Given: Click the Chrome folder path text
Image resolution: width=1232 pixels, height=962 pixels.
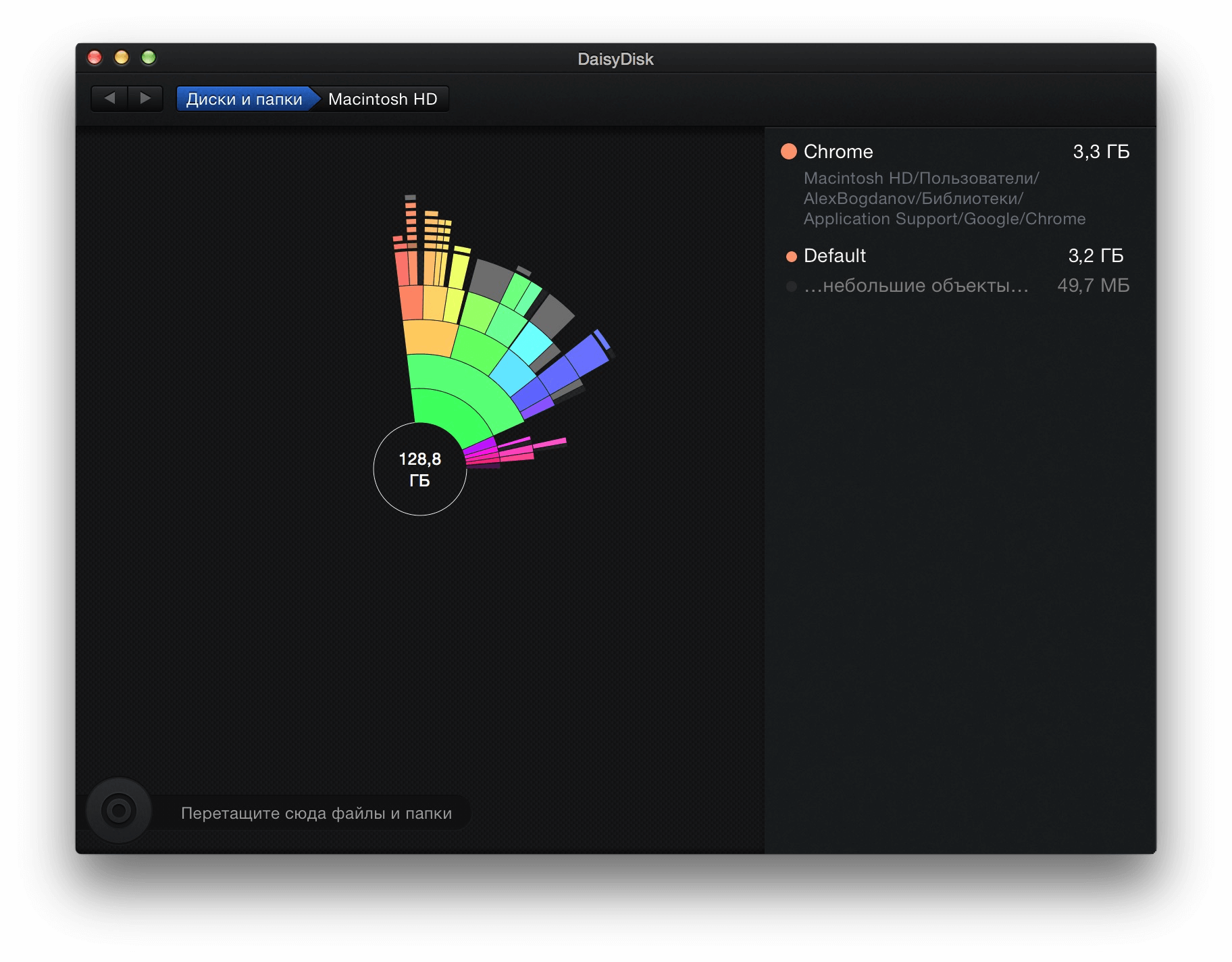Looking at the screenshot, I should pyautogui.click(x=943, y=199).
